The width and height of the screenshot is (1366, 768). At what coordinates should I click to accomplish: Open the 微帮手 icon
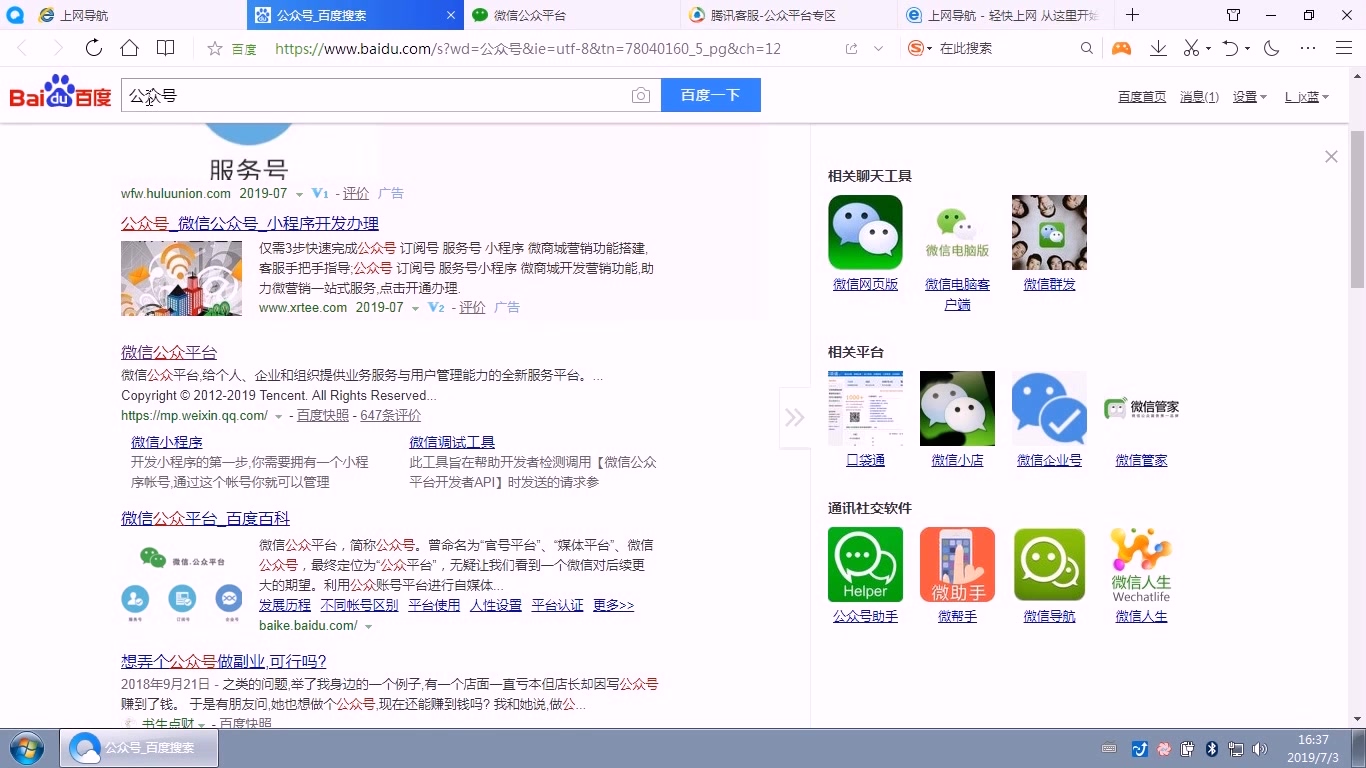pyautogui.click(x=957, y=564)
